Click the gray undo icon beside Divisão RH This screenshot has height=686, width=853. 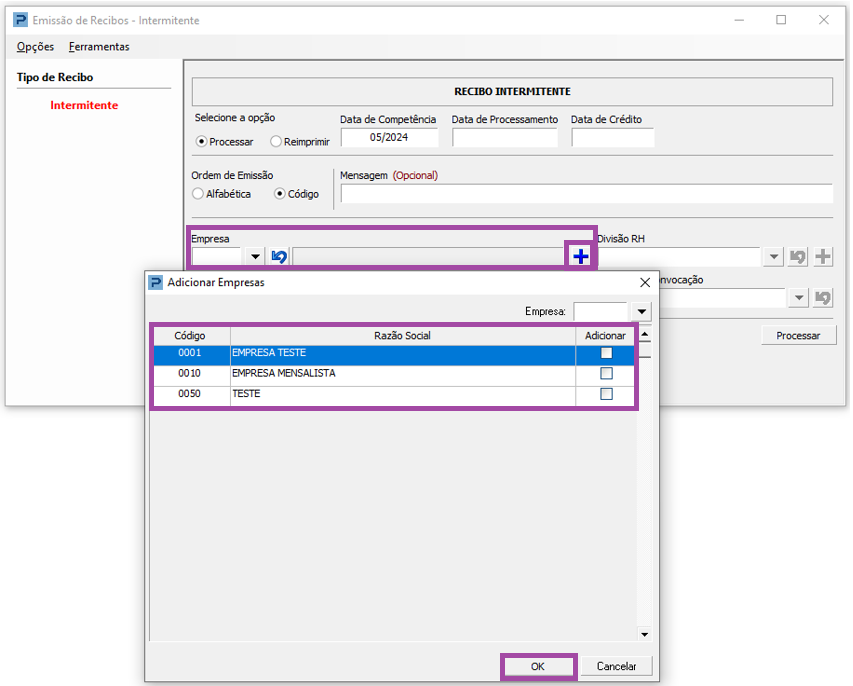pos(798,256)
